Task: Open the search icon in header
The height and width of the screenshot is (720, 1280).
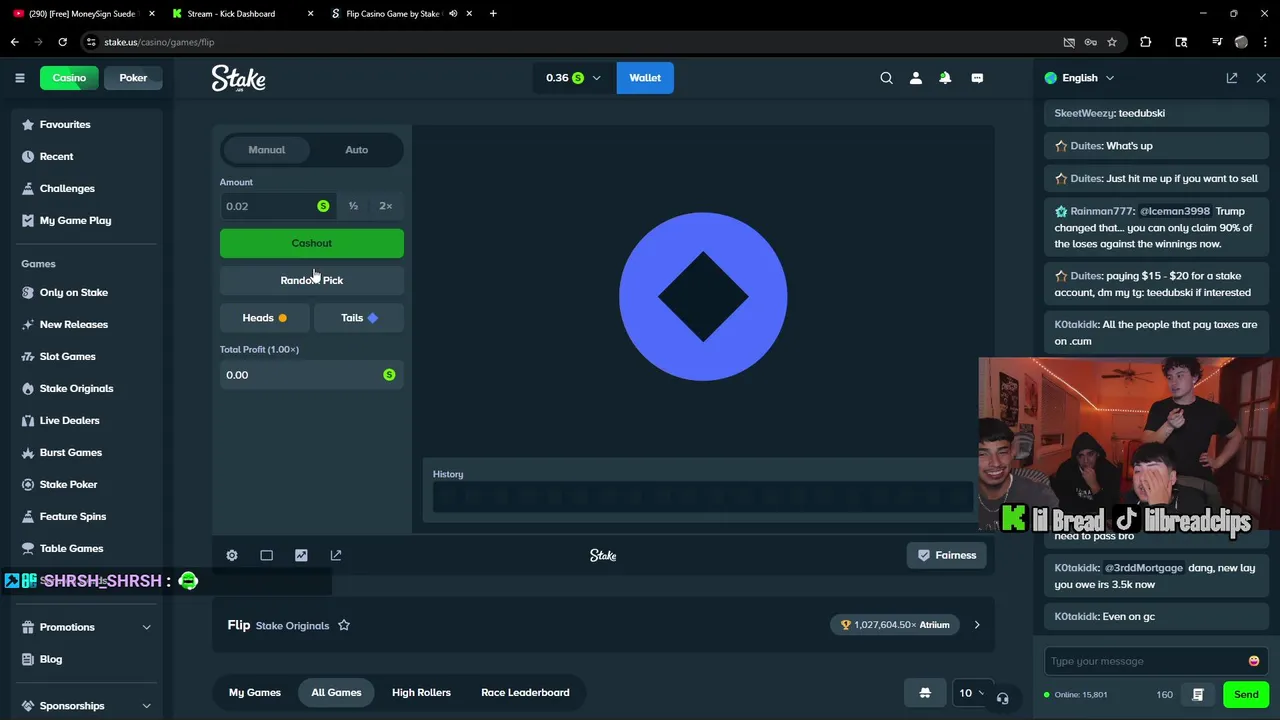Action: coord(886,78)
